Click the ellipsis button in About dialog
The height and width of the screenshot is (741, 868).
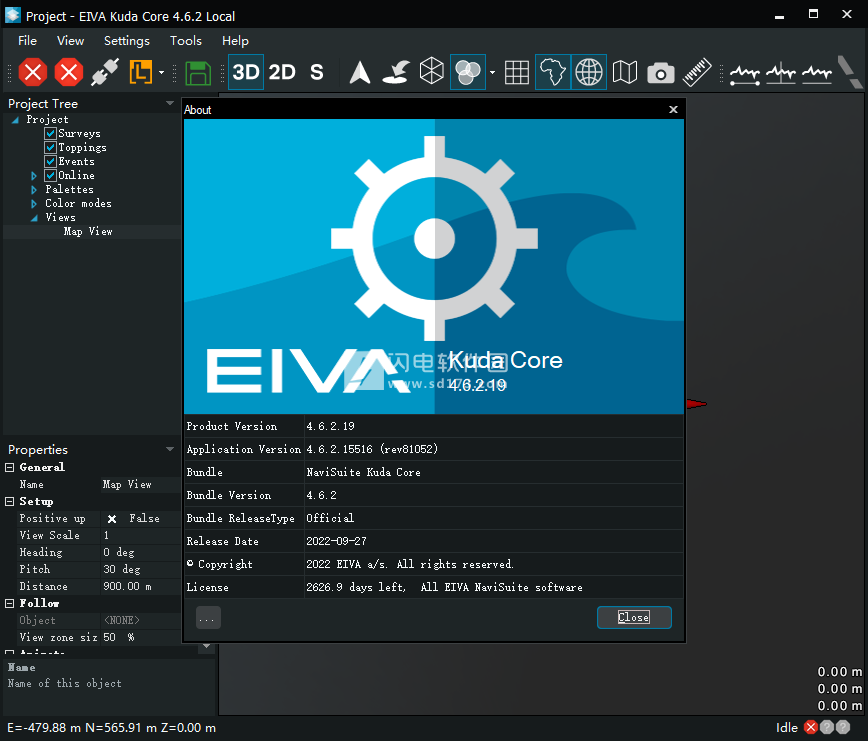click(x=208, y=618)
